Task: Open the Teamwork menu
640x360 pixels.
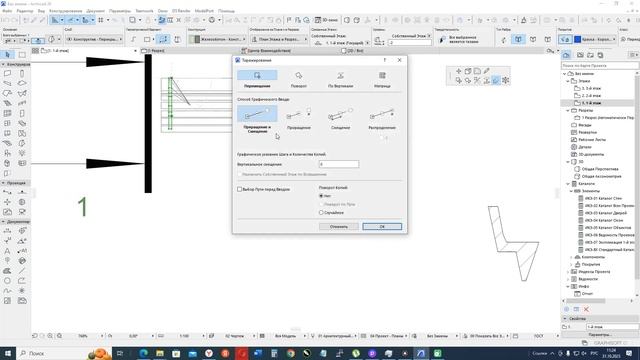Action: point(144,11)
